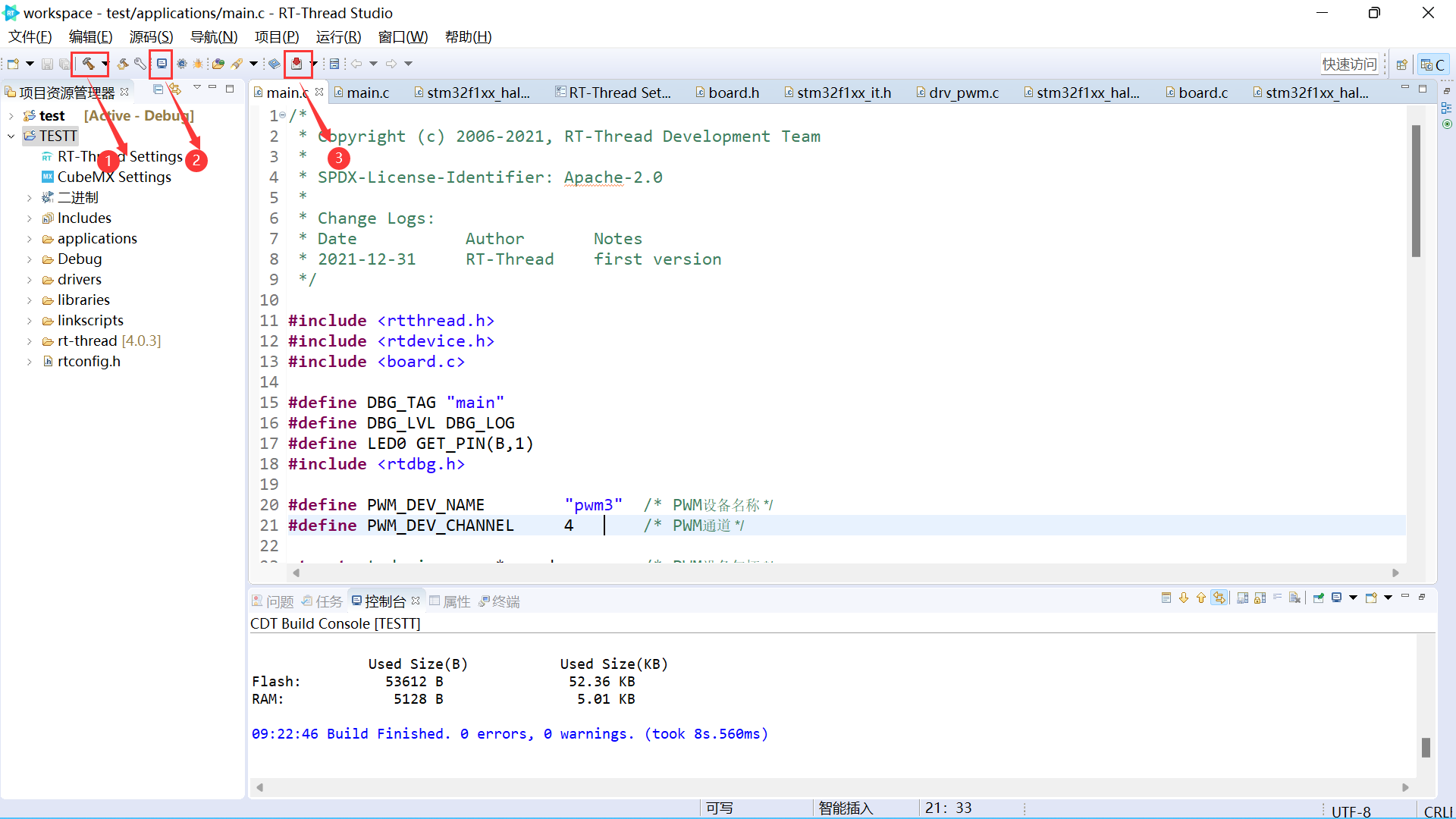Switch to the drv_pwm.c editor tab
This screenshot has height=819, width=1456.
click(x=963, y=93)
